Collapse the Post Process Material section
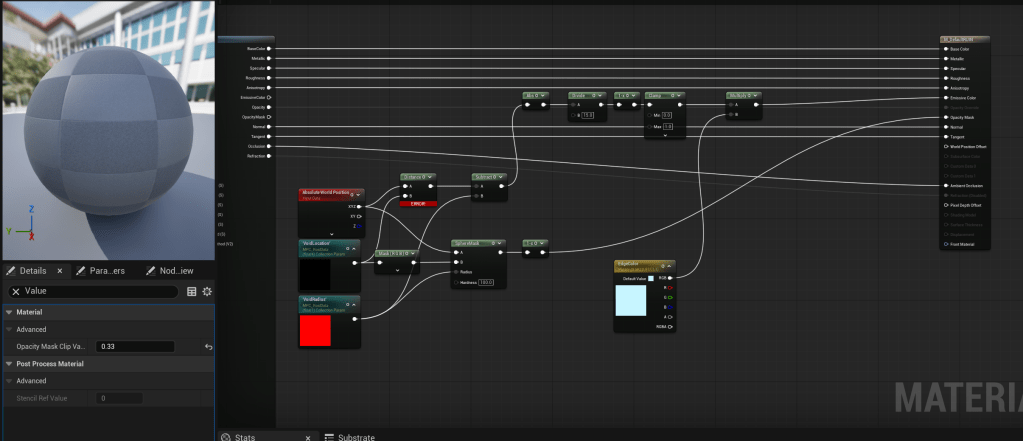 (x=9, y=364)
